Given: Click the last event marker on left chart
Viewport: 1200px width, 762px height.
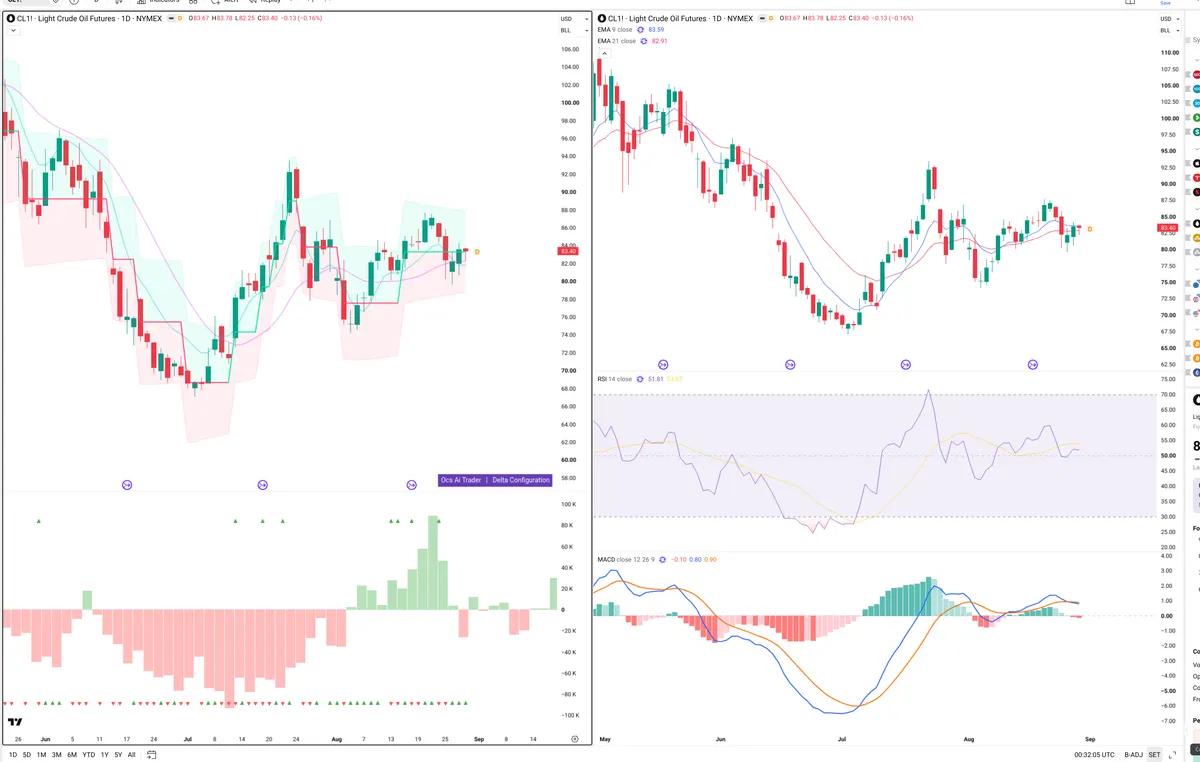Looking at the screenshot, I should [x=411, y=485].
